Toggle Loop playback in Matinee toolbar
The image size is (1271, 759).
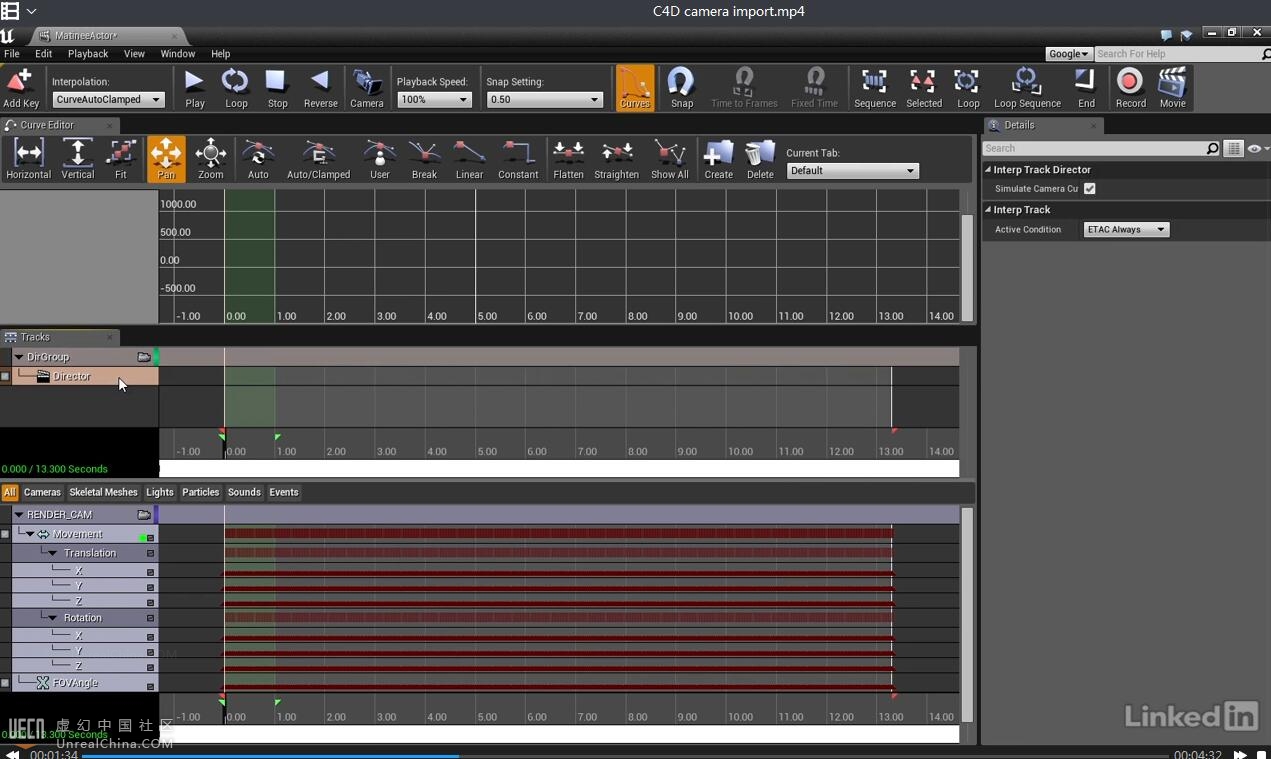(x=236, y=88)
